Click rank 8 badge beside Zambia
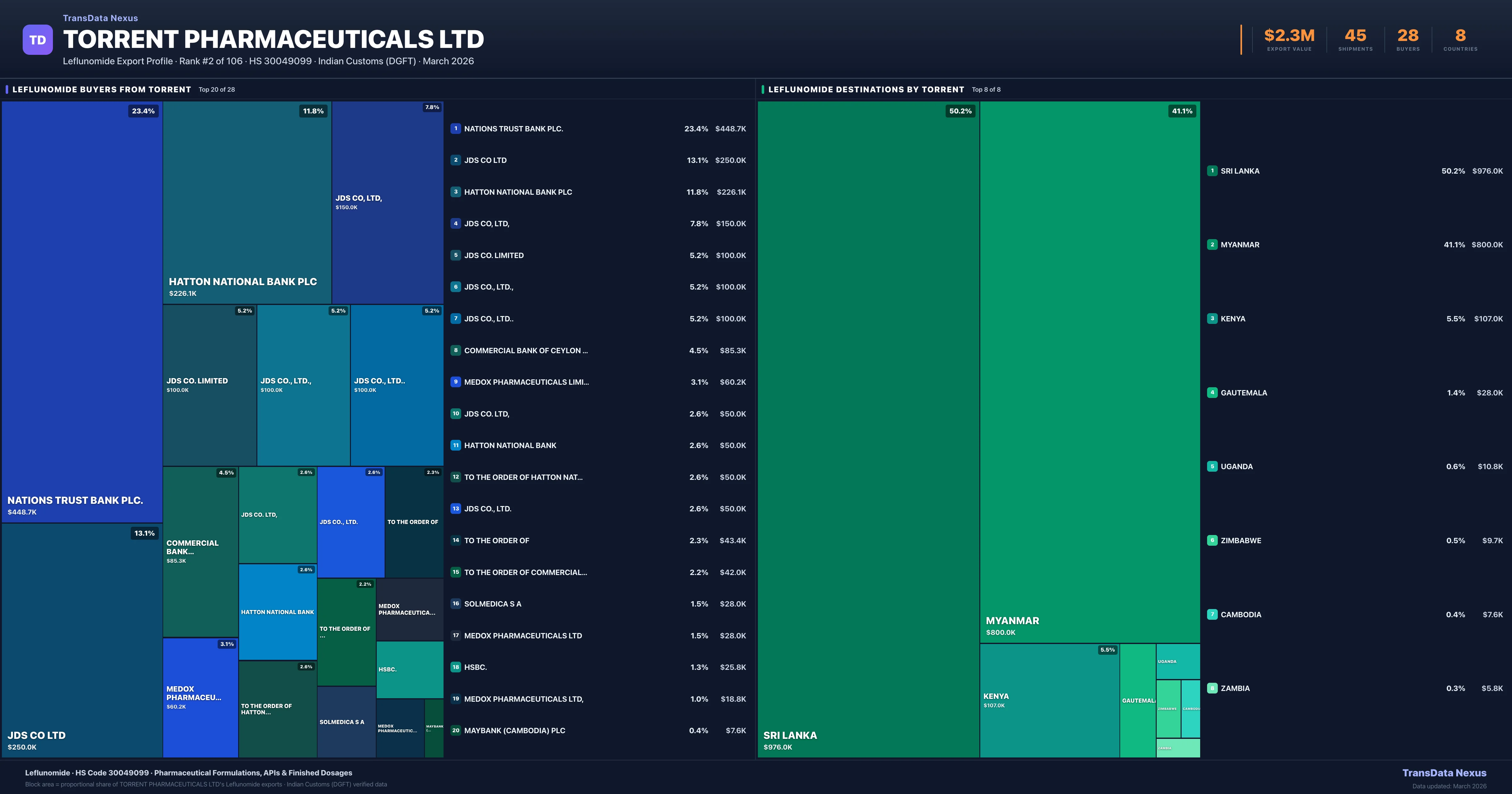This screenshot has height=794, width=1512. [x=1212, y=688]
